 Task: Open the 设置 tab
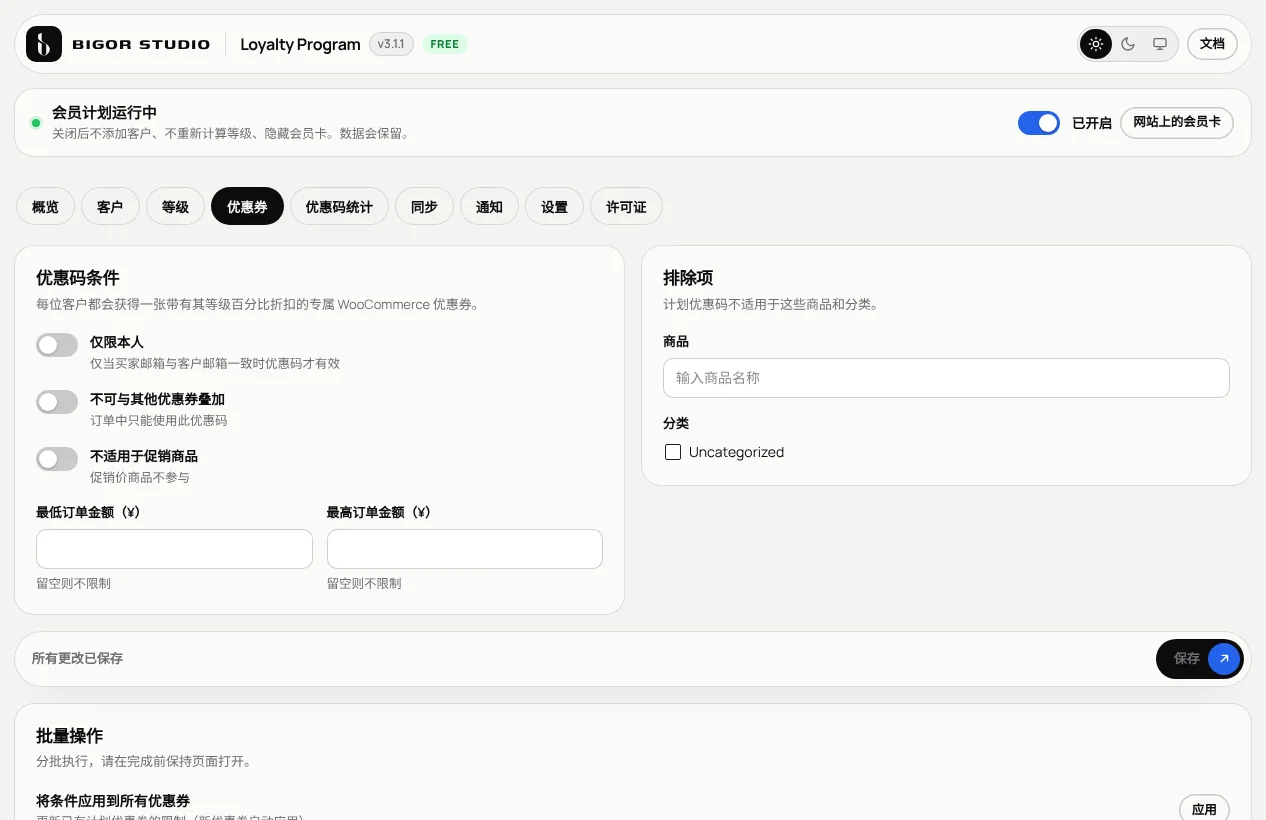554,207
